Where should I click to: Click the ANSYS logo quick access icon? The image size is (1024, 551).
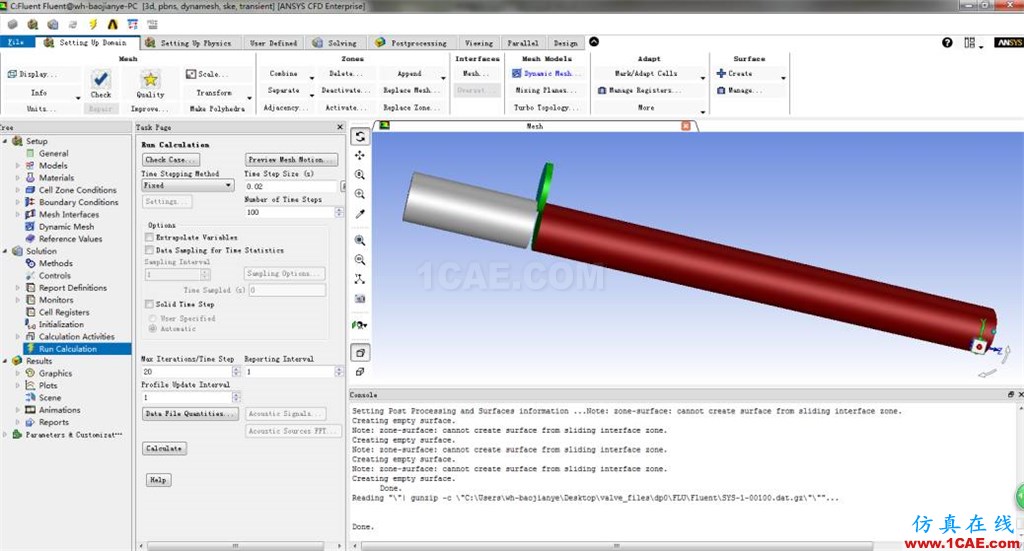pos(112,24)
